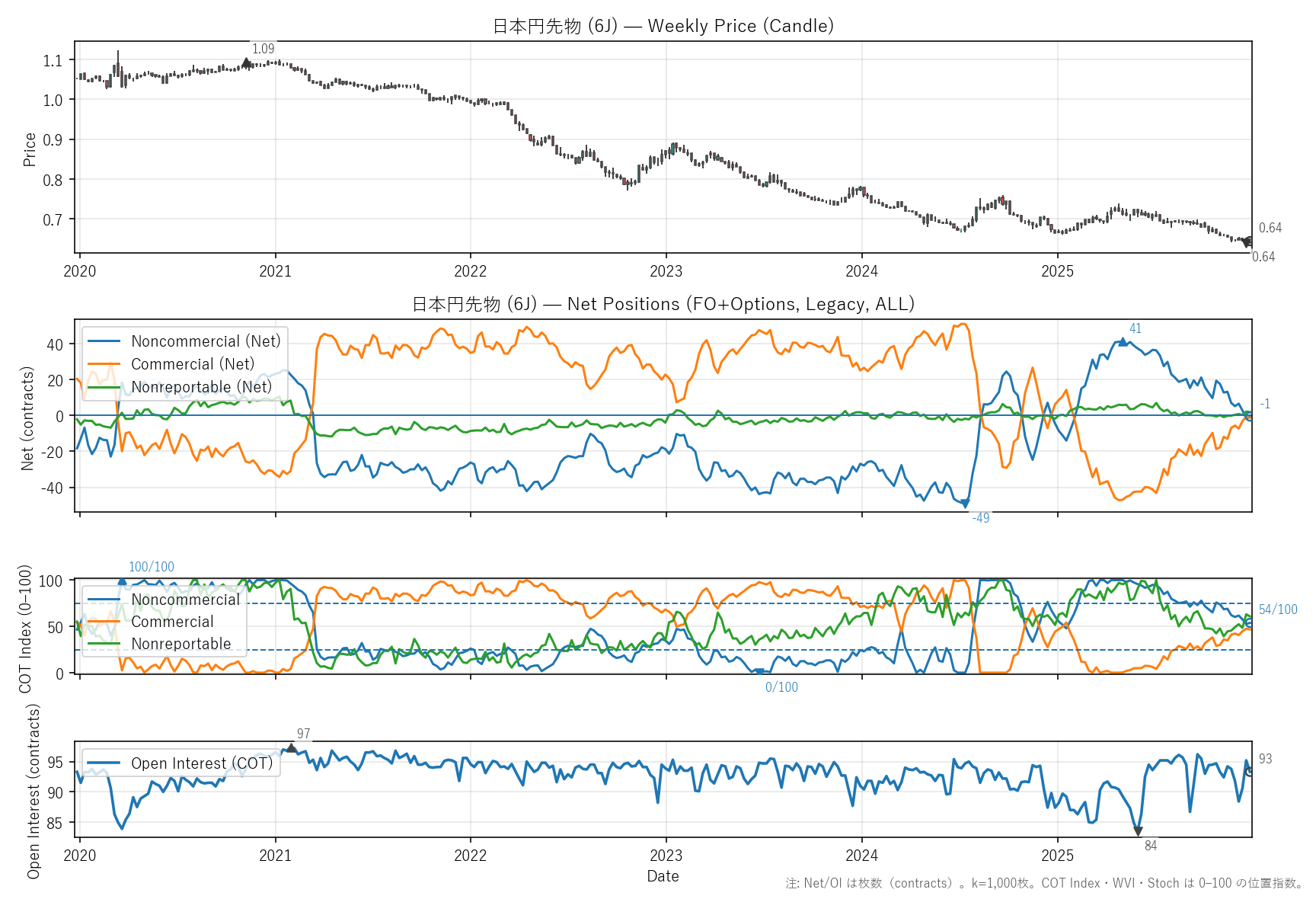The height and width of the screenshot is (899, 1316).
Task: Click the 97 open interest peak marker
Action: (291, 748)
